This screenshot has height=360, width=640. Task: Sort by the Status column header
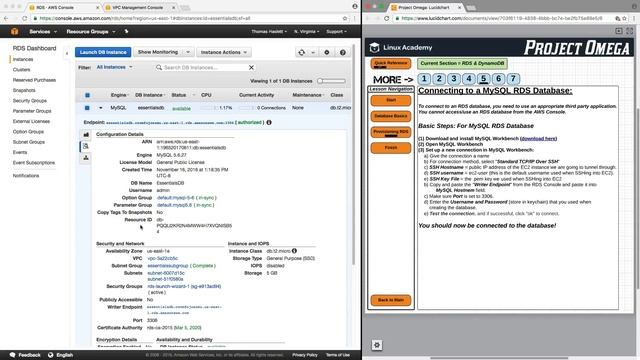(179, 95)
